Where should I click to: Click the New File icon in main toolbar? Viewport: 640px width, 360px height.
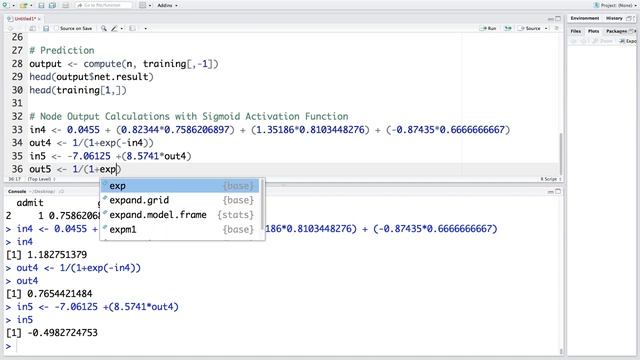5,5
